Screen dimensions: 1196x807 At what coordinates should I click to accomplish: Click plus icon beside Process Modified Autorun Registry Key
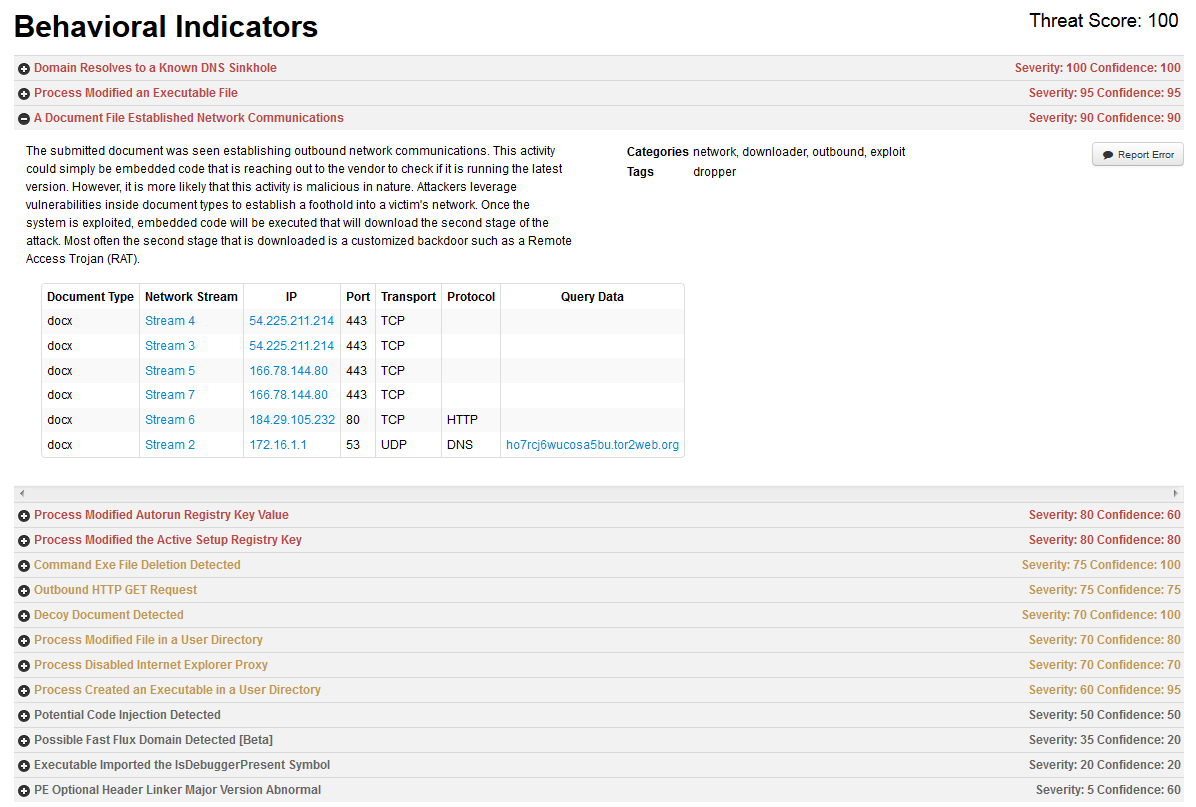[24, 516]
